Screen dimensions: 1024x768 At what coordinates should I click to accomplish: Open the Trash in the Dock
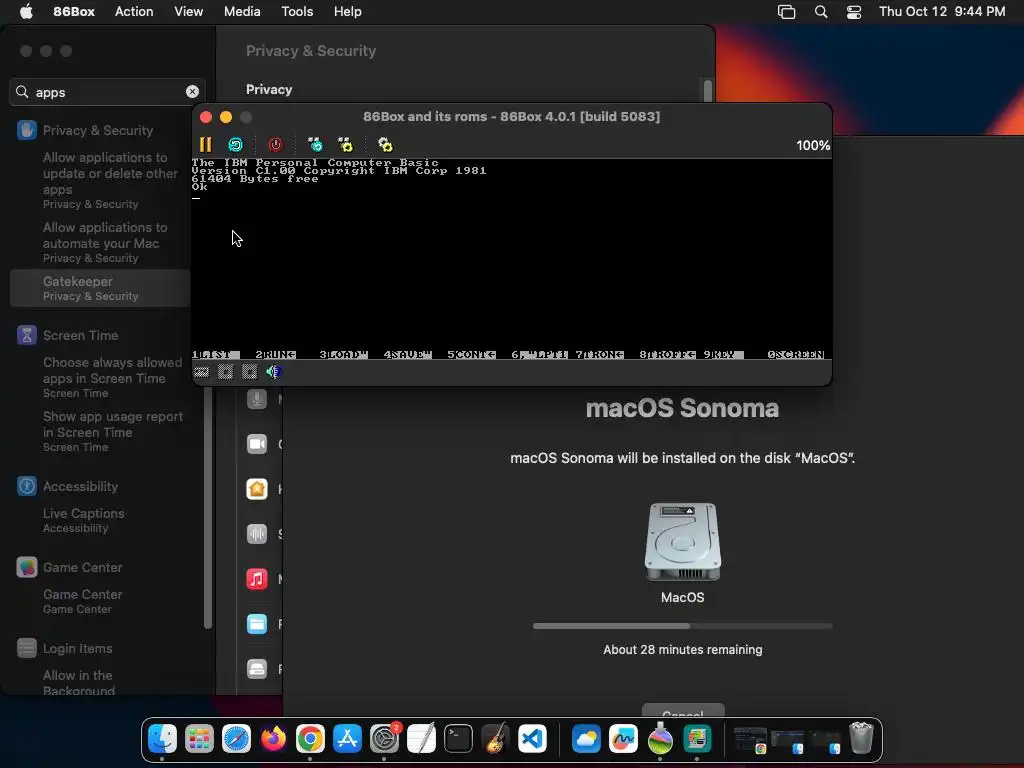(861, 738)
